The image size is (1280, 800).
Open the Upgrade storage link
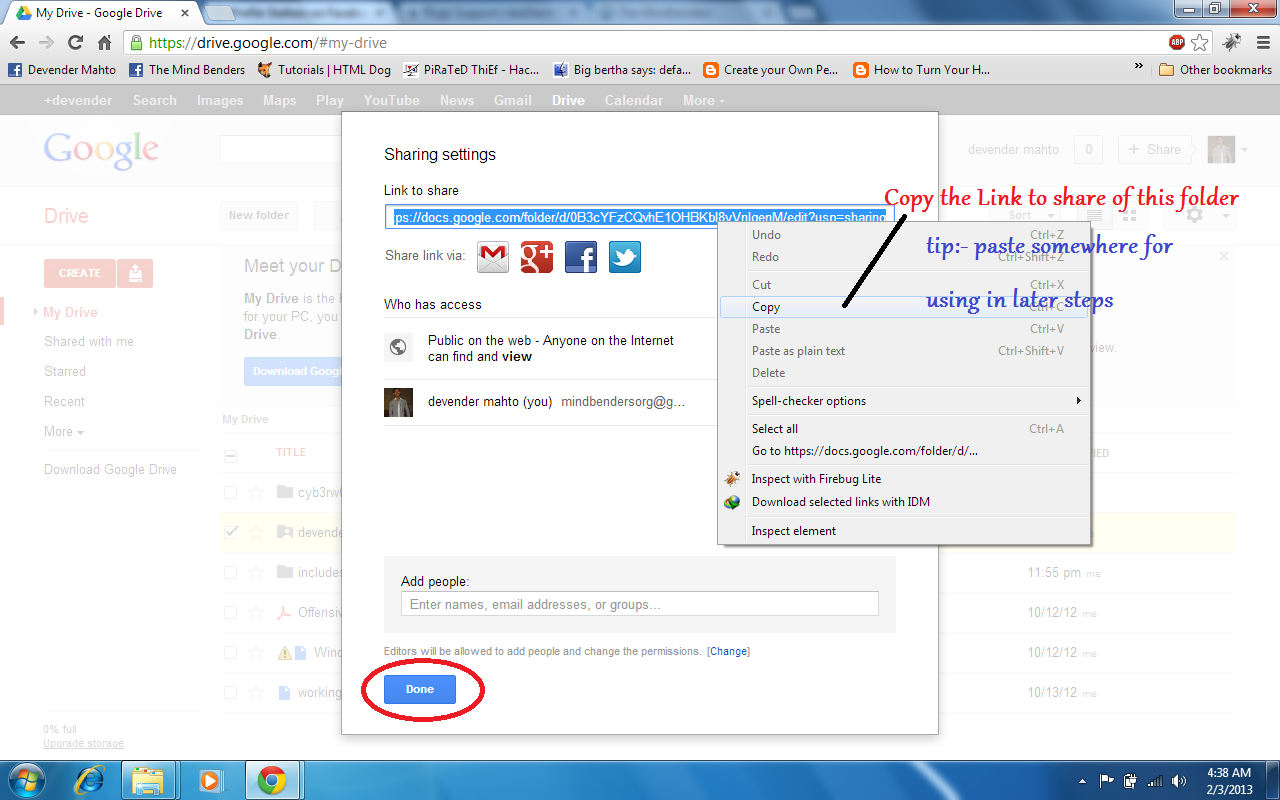coord(83,744)
